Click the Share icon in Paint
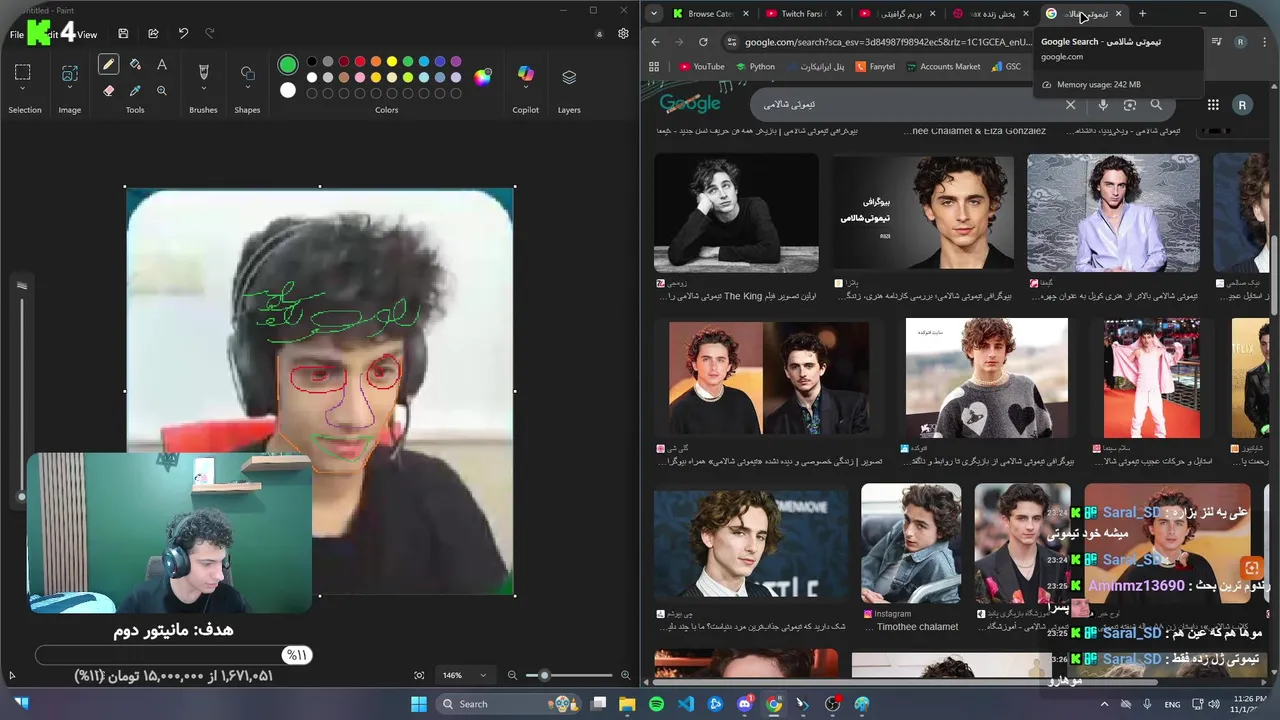The width and height of the screenshot is (1280, 720). [153, 34]
